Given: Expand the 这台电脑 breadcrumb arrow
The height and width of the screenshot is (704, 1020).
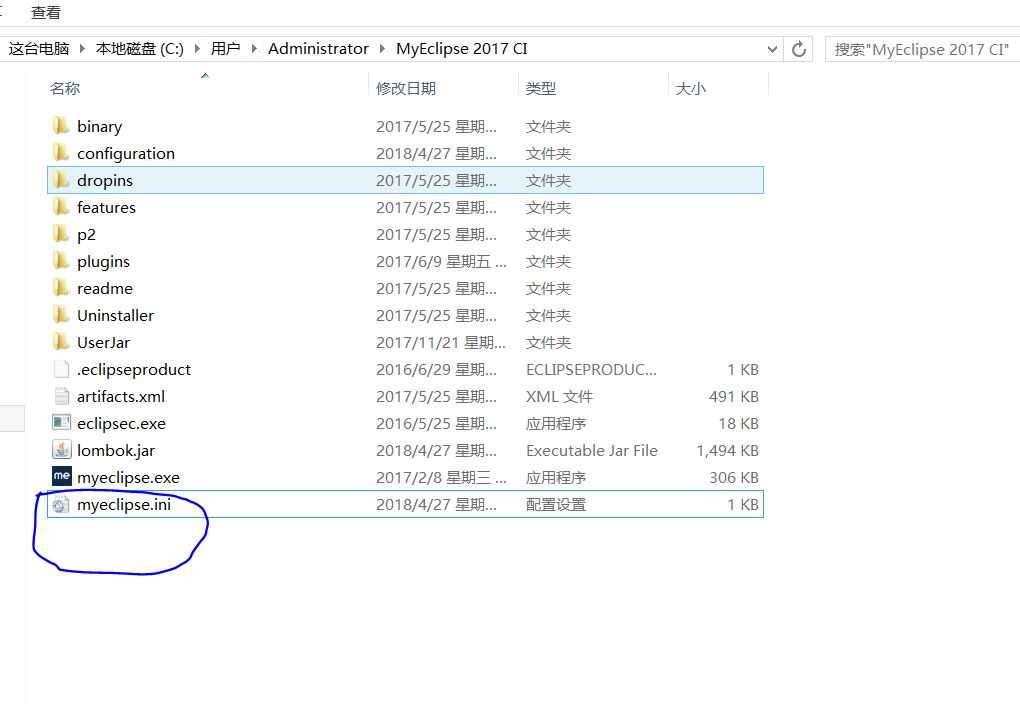Looking at the screenshot, I should pos(82,49).
